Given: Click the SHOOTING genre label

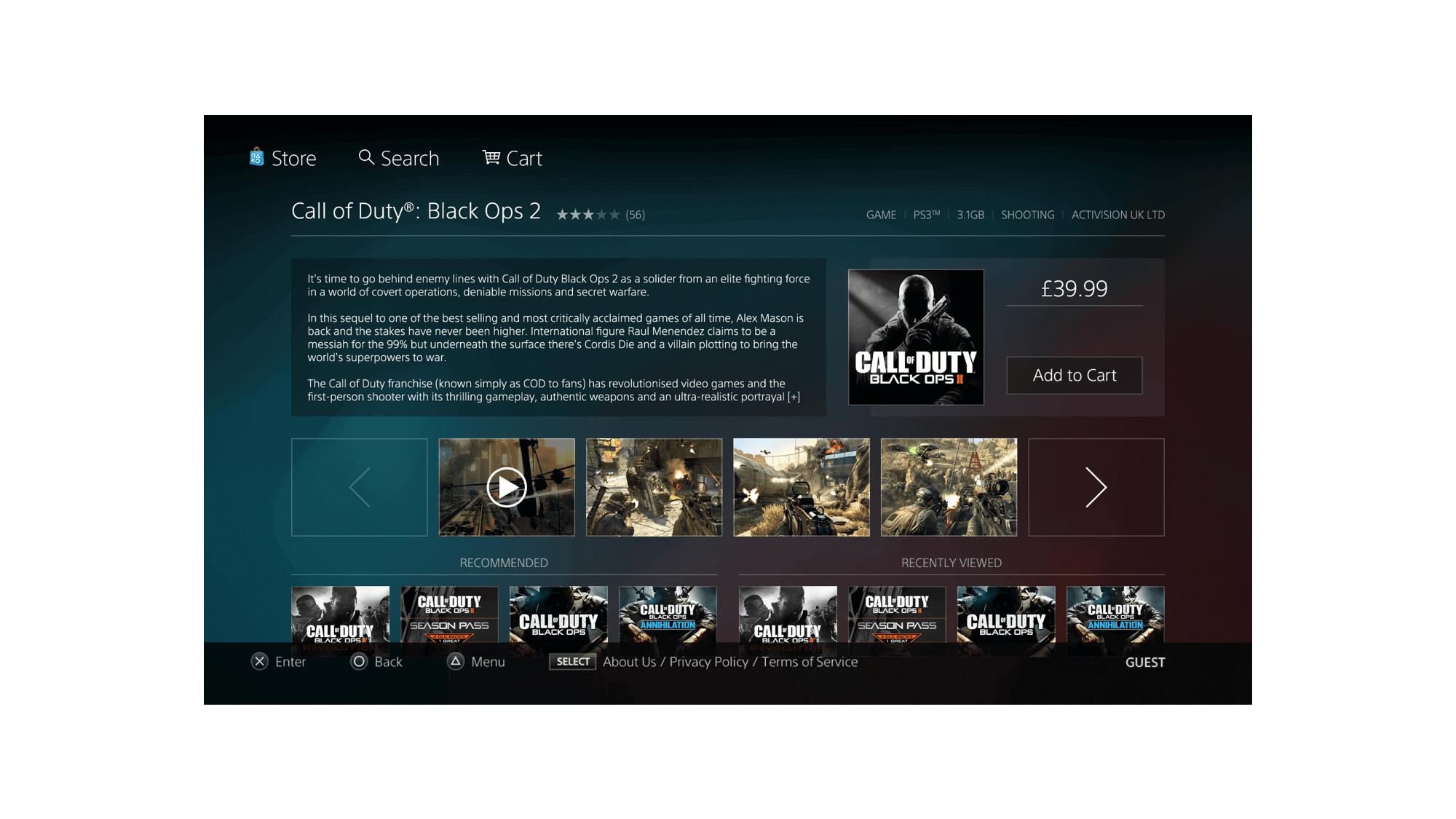Looking at the screenshot, I should click(x=1028, y=215).
